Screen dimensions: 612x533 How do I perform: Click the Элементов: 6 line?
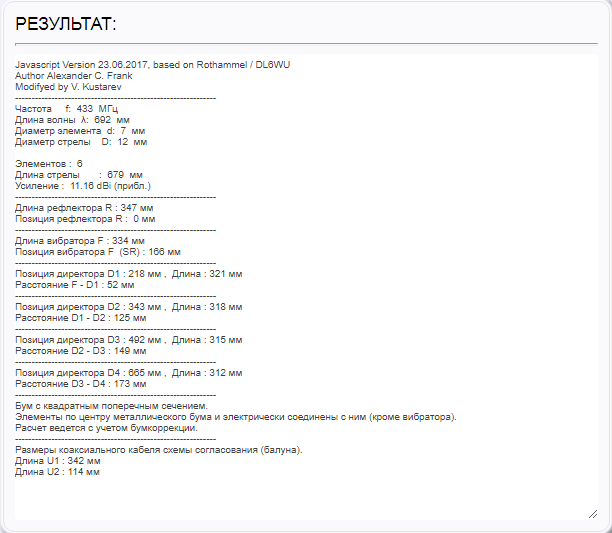[50, 163]
